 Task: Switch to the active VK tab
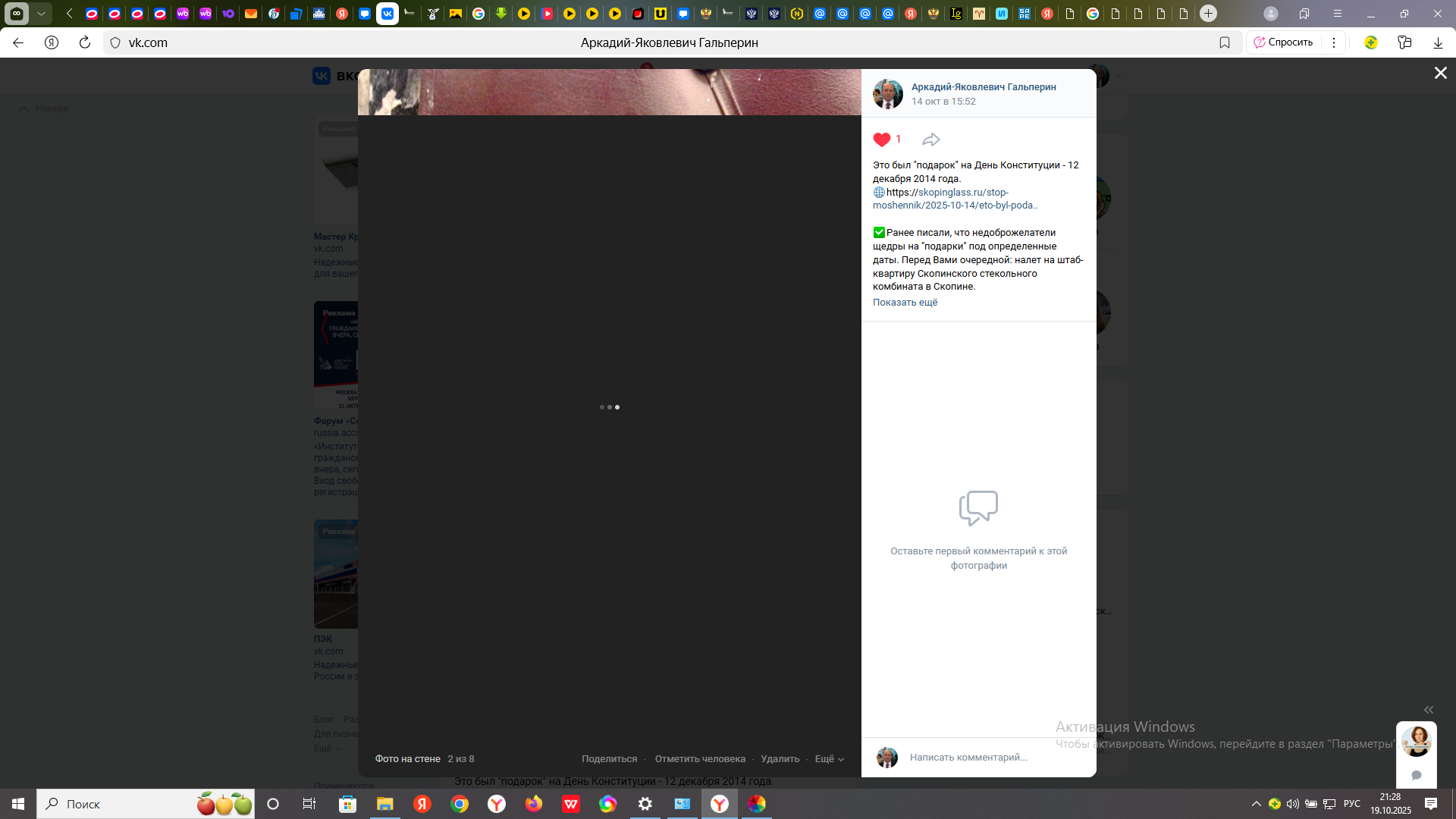click(x=387, y=14)
